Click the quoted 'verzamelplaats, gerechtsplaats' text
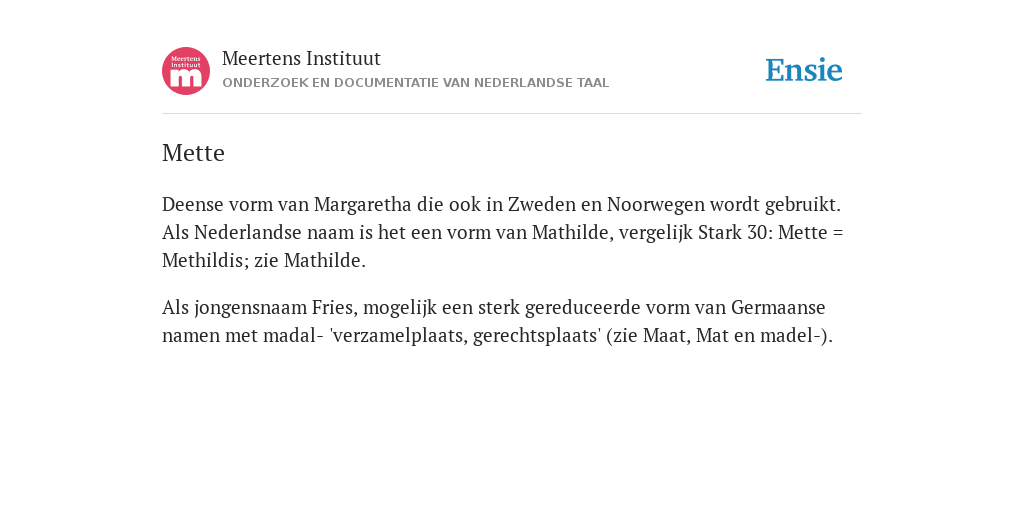 pyautogui.click(x=465, y=335)
